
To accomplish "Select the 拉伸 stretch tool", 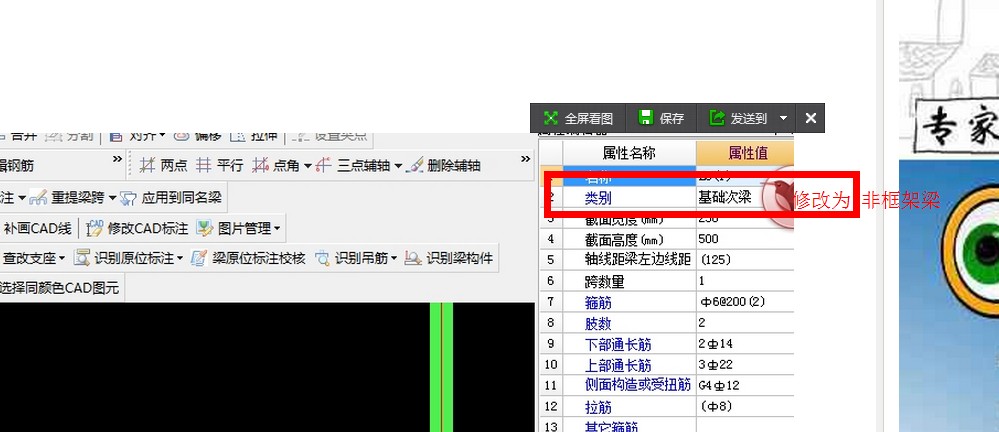I will [x=254, y=136].
